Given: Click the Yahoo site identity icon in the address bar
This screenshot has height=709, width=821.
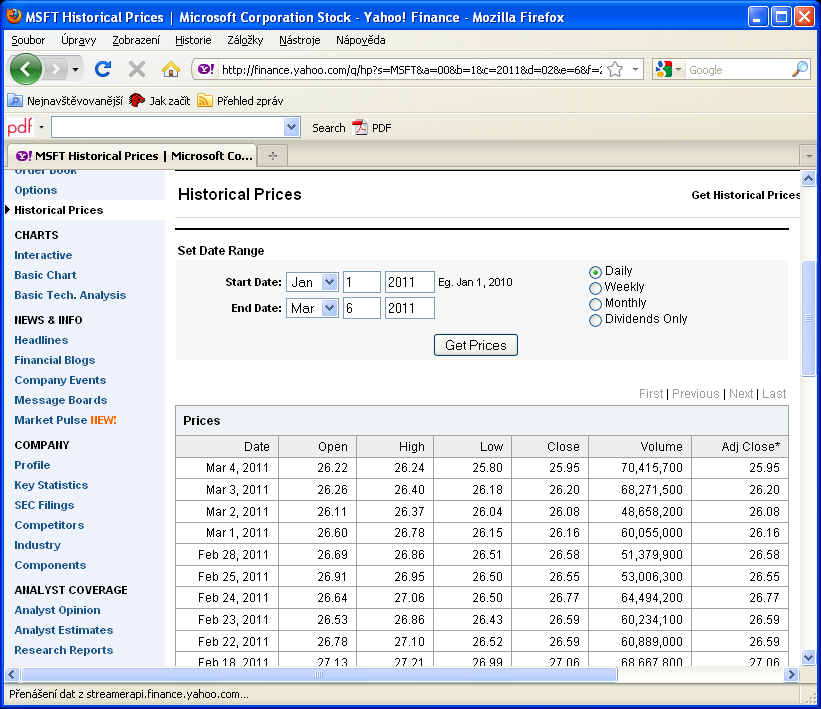Looking at the screenshot, I should pos(206,69).
